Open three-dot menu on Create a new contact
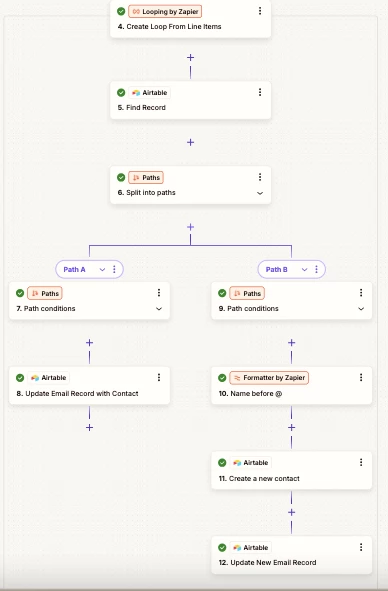This screenshot has width=388, height=591. point(361,462)
